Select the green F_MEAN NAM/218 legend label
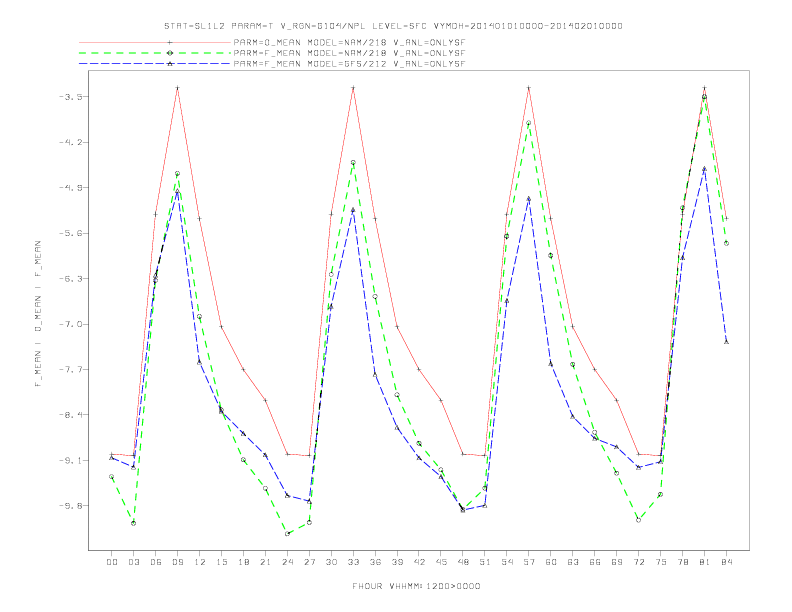The image size is (792, 612). [x=350, y=53]
